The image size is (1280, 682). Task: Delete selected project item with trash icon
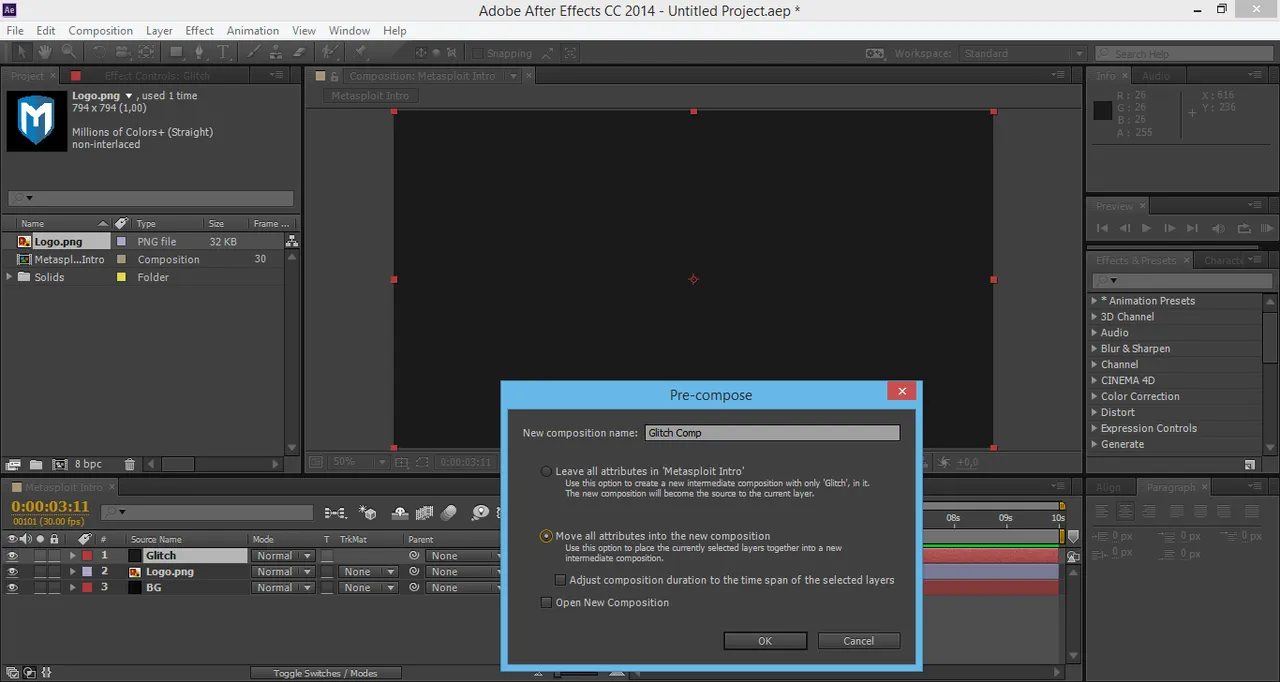(129, 464)
